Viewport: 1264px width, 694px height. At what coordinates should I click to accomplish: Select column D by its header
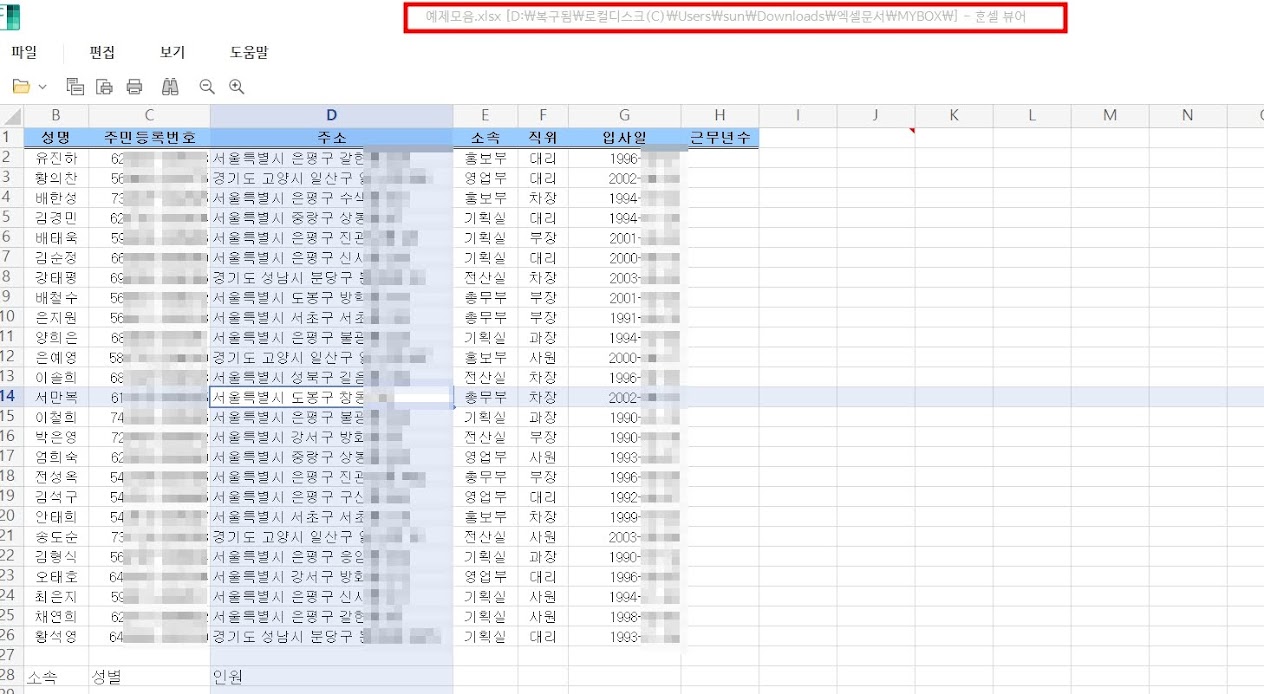(x=331, y=114)
